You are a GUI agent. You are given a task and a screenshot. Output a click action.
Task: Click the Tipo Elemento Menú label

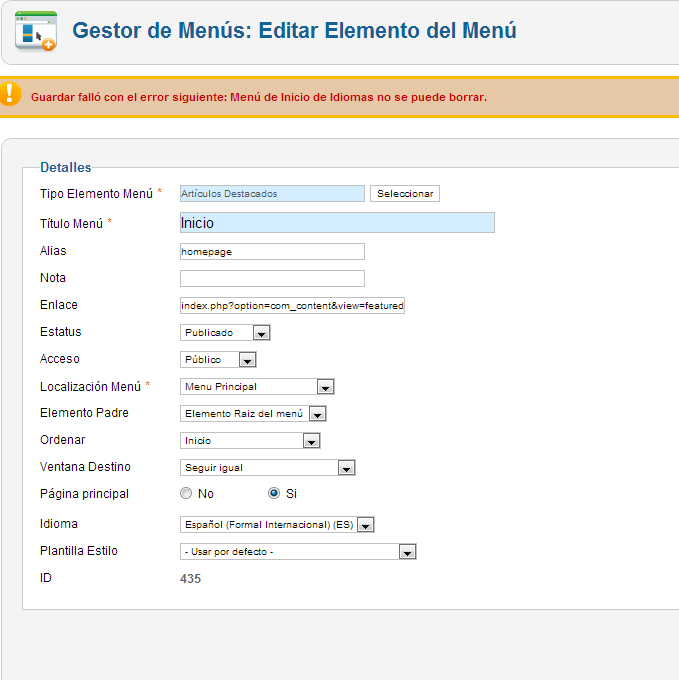click(x=96, y=193)
